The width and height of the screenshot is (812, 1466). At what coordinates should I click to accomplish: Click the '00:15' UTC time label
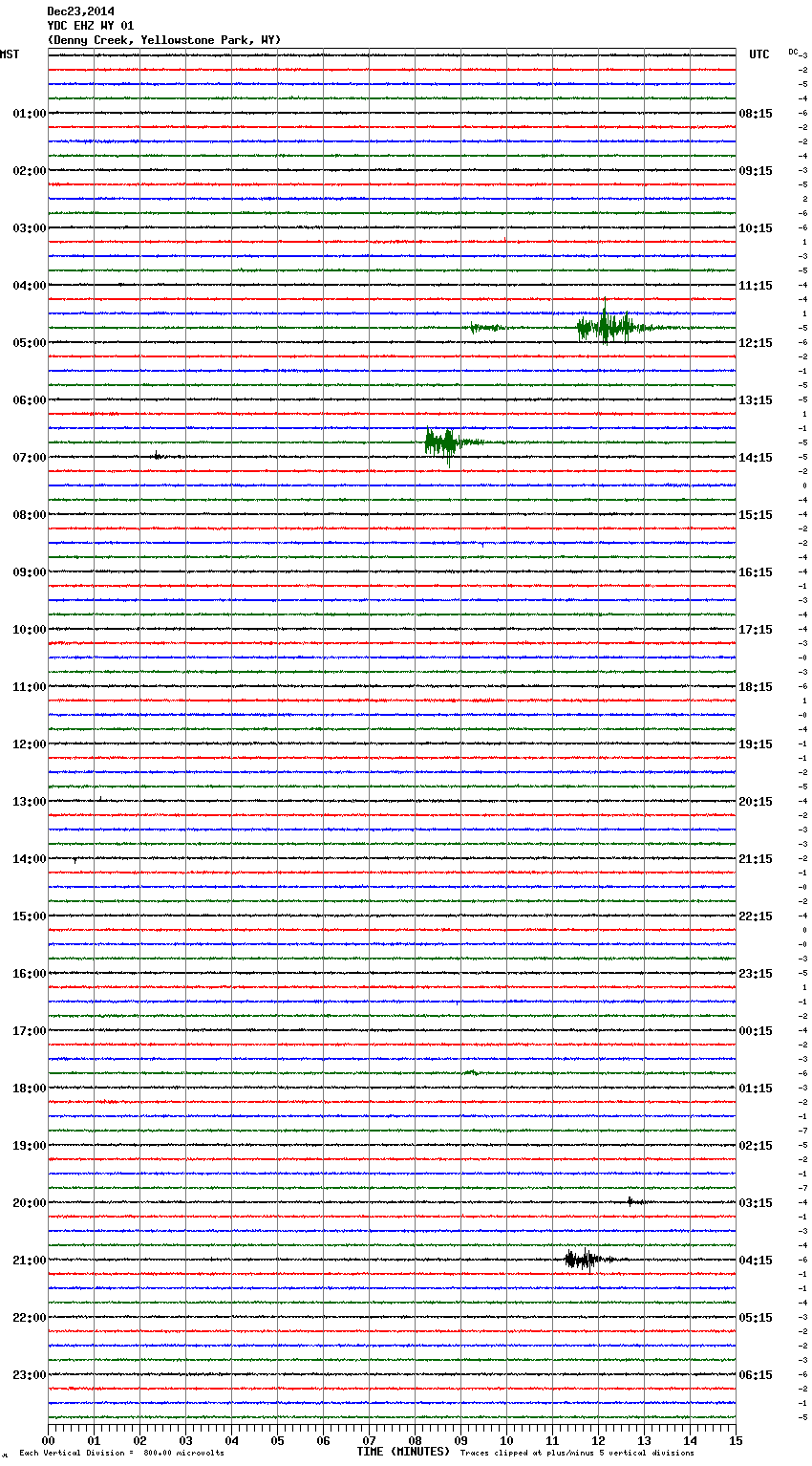point(756,1031)
